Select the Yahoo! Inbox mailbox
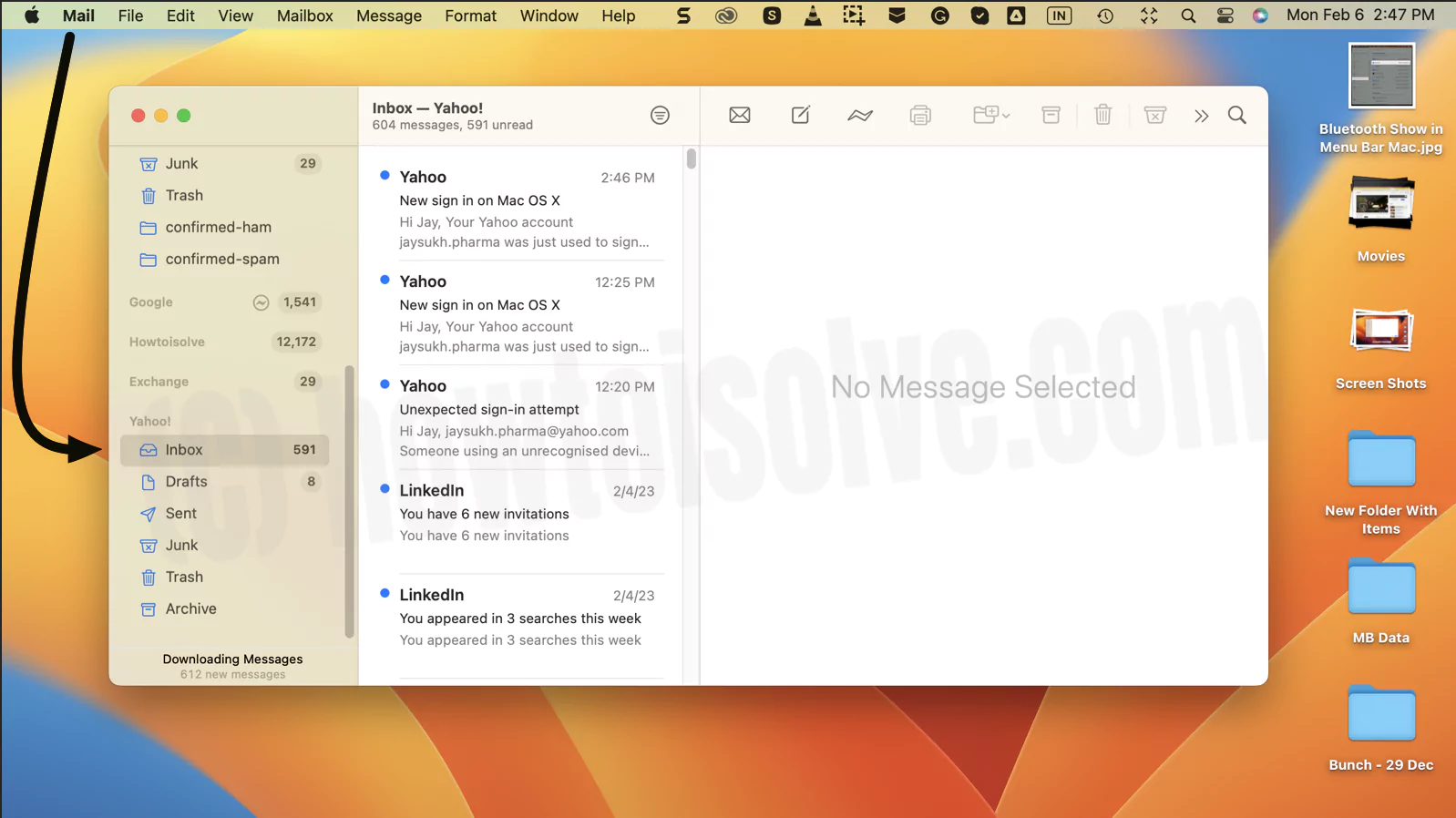This screenshot has width=1456, height=818. [x=225, y=450]
